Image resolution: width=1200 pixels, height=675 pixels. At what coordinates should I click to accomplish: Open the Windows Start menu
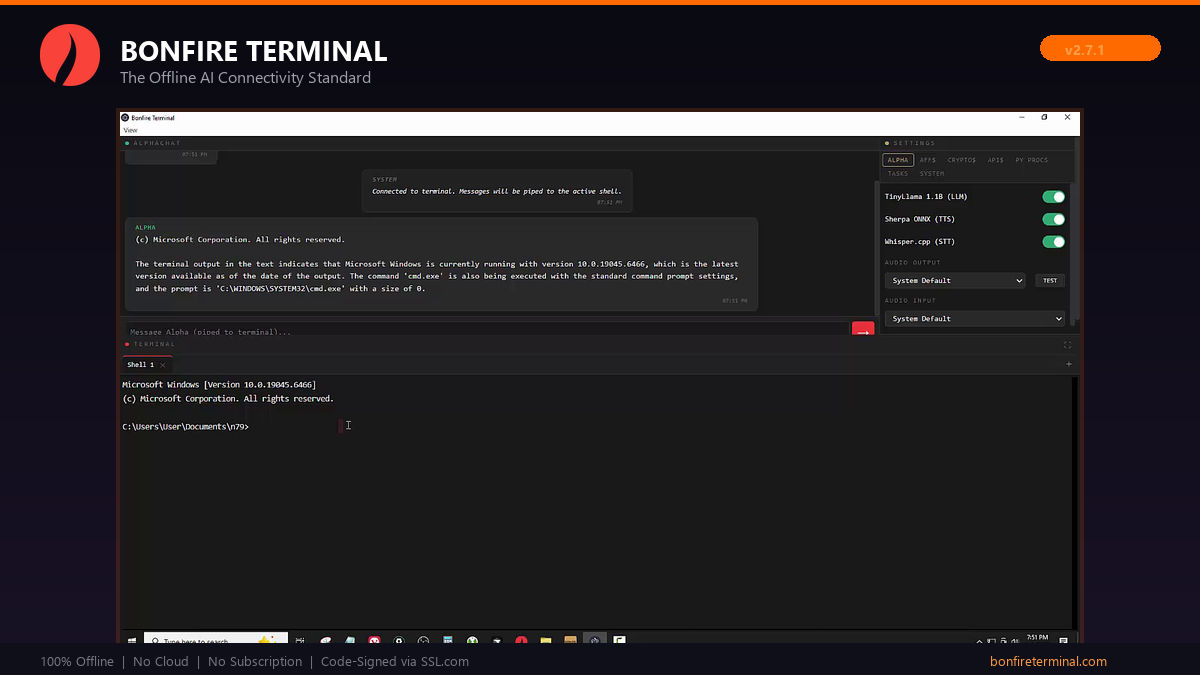131,640
